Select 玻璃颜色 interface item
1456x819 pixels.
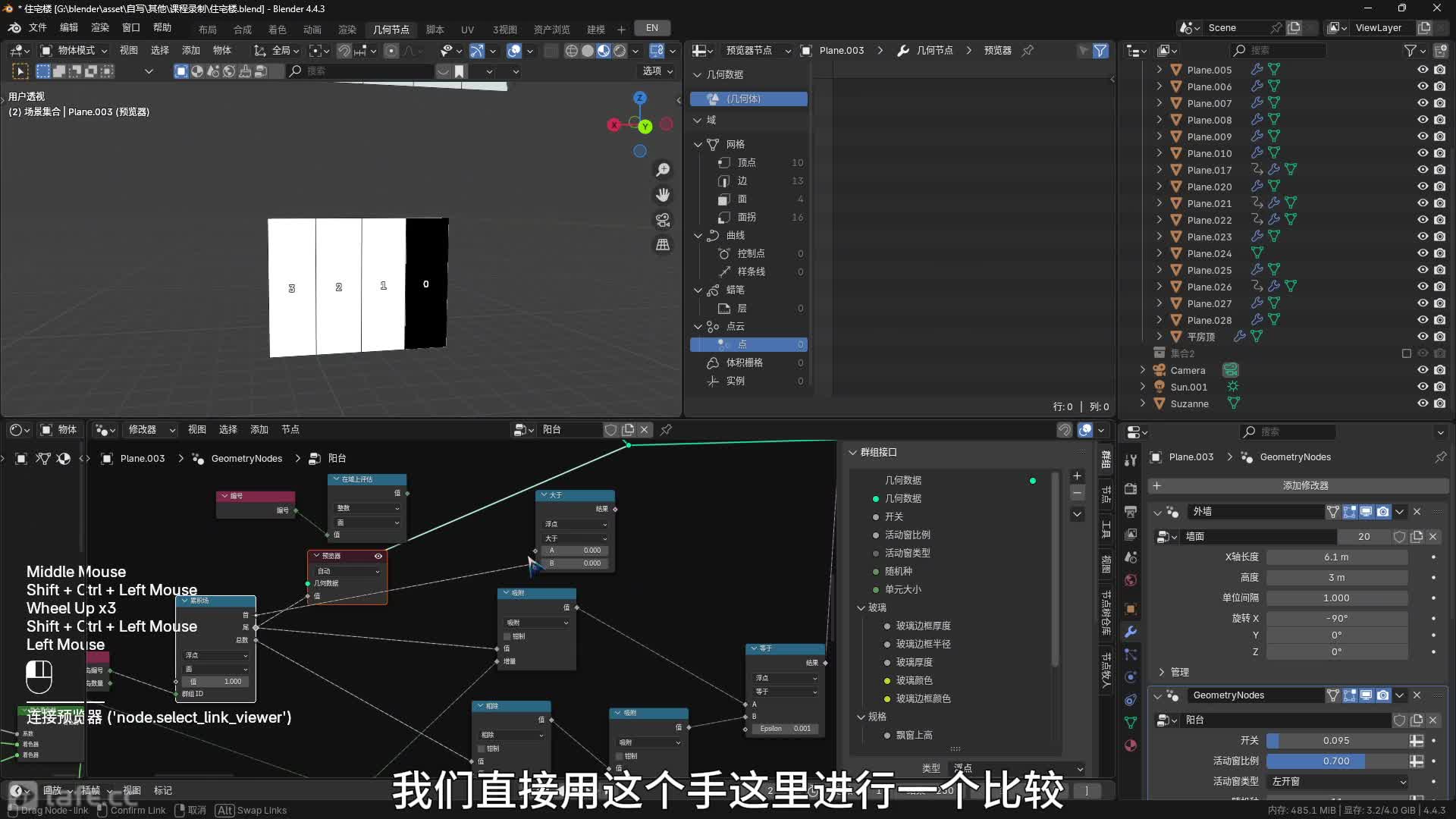pyautogui.click(x=915, y=680)
